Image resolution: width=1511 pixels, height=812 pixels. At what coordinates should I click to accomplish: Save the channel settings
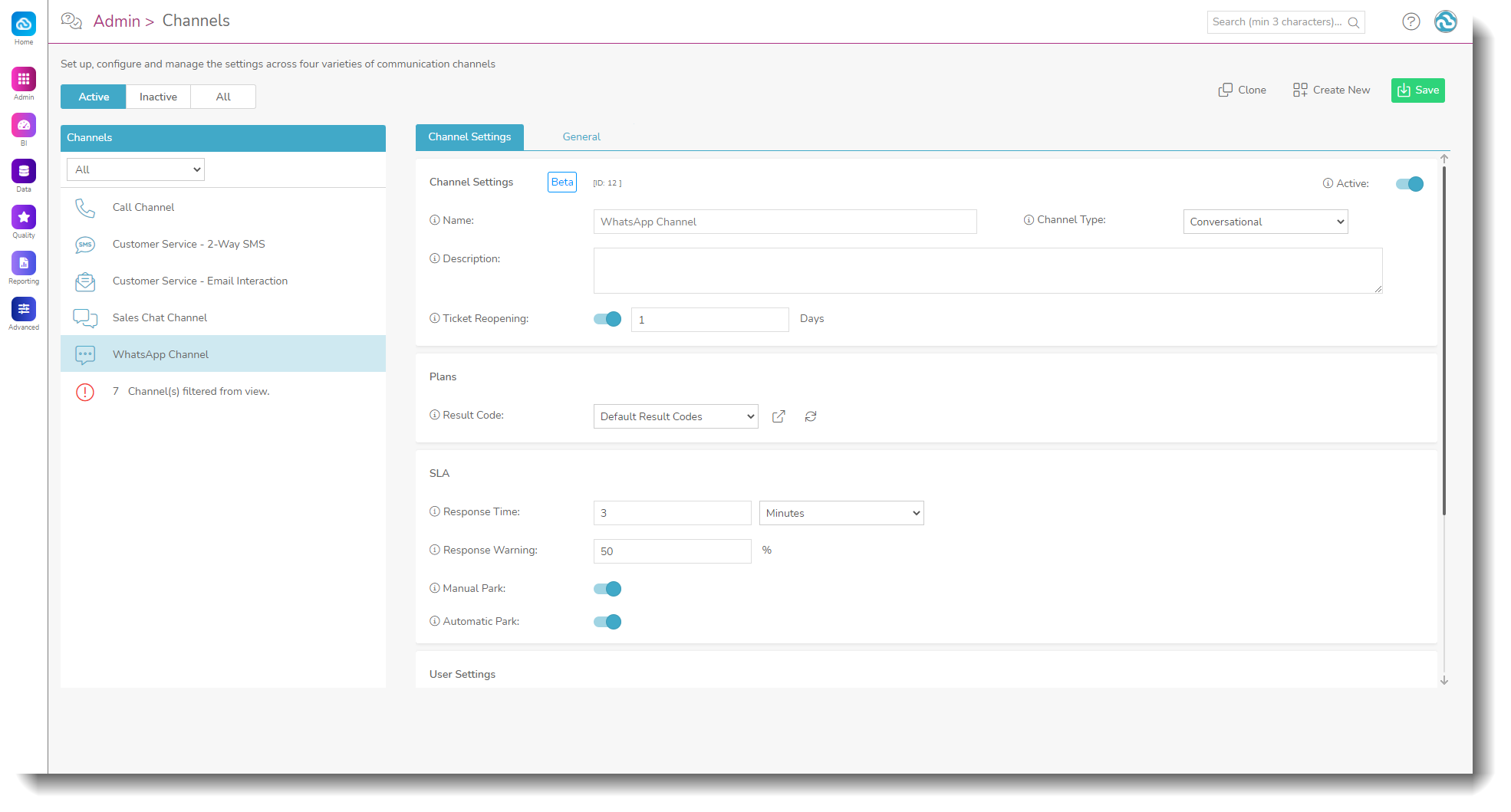tap(1418, 90)
